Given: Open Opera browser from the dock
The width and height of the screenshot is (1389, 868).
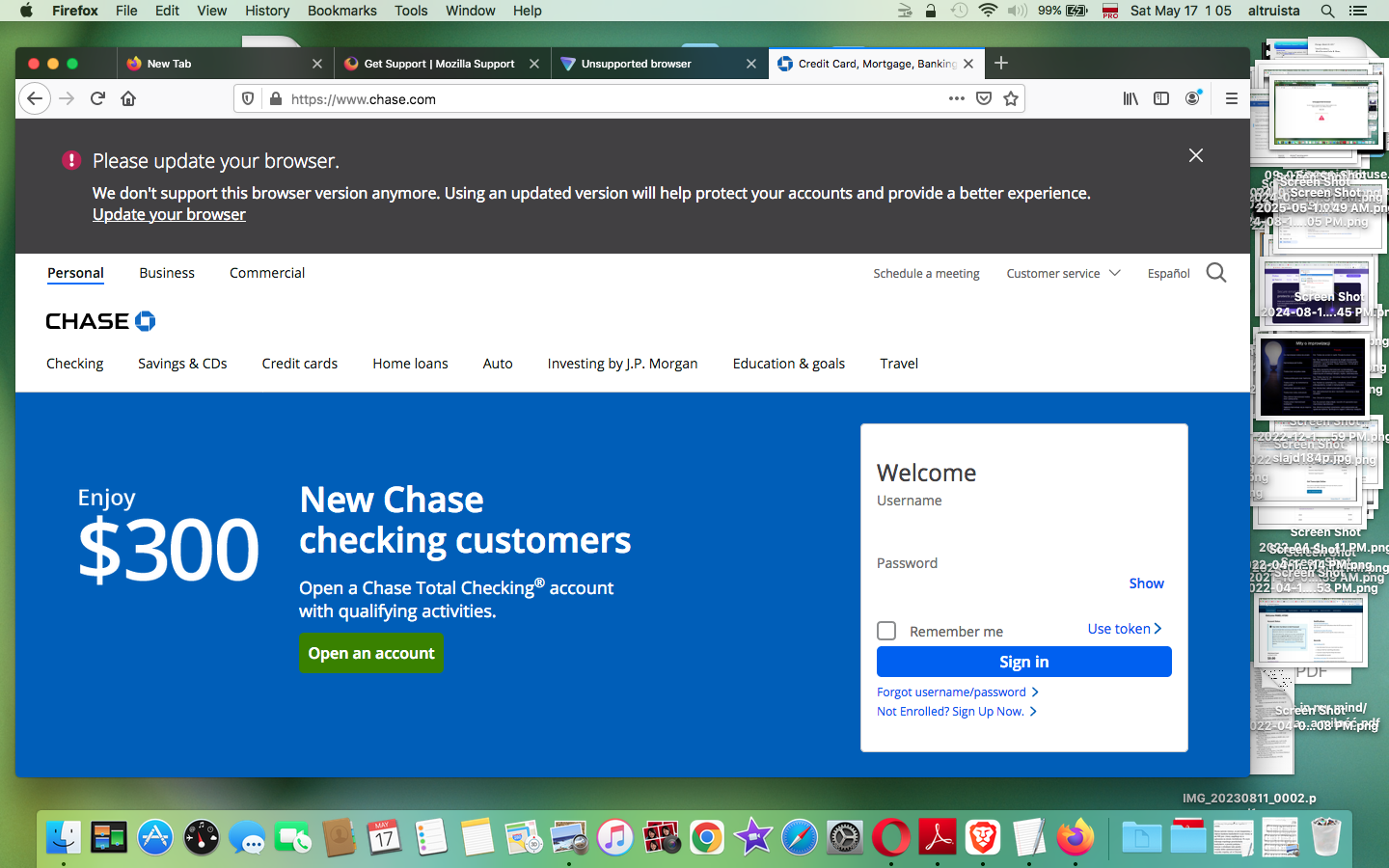Looking at the screenshot, I should tap(890, 837).
